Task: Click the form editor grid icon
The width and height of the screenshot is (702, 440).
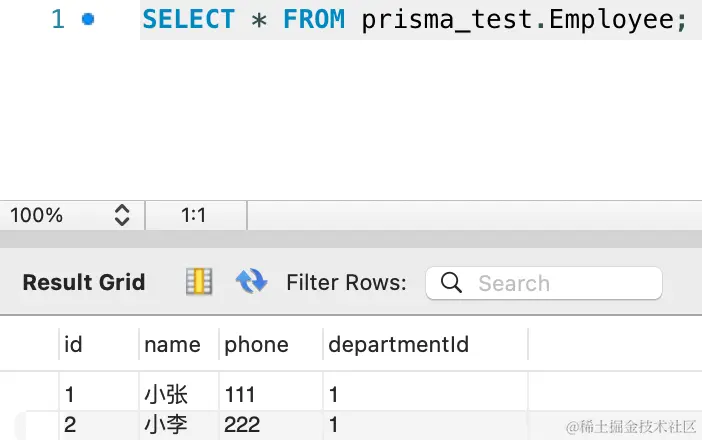Action: pos(199,282)
